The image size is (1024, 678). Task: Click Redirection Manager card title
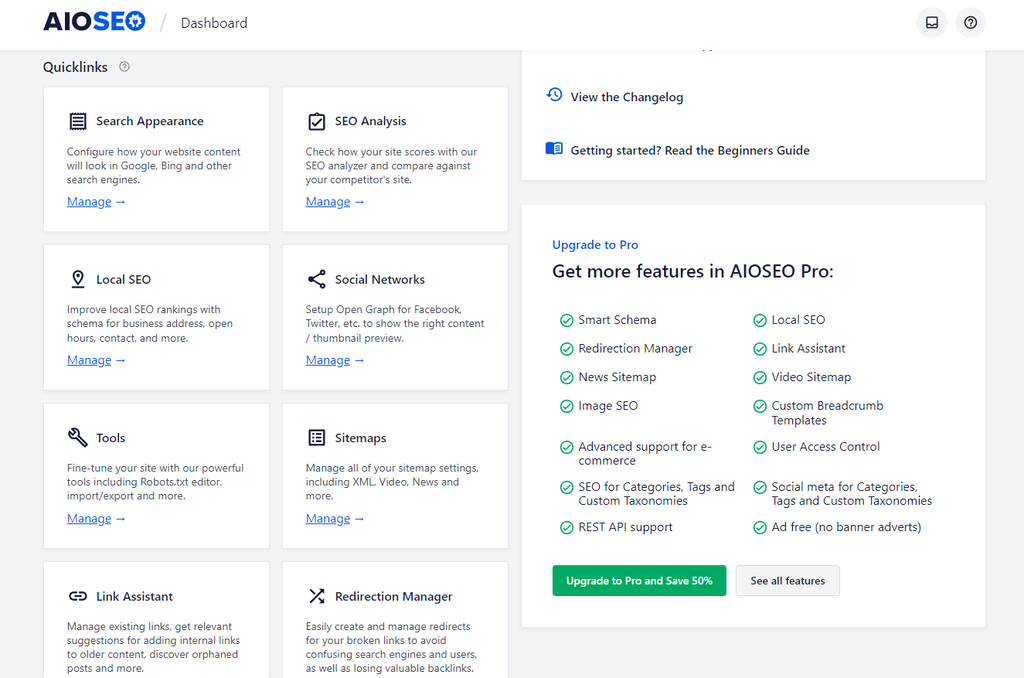point(393,596)
